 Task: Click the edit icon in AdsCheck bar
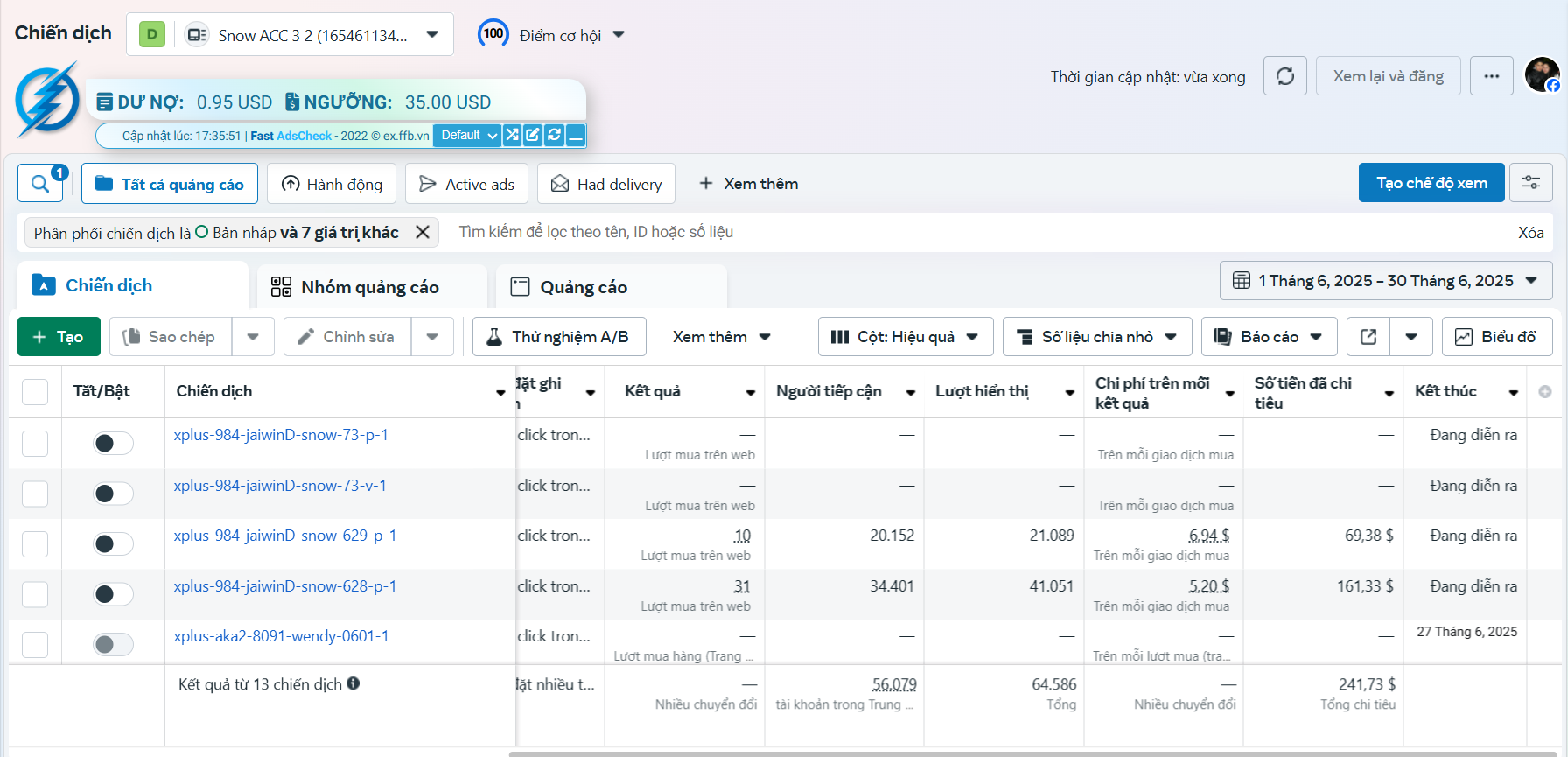[533, 135]
